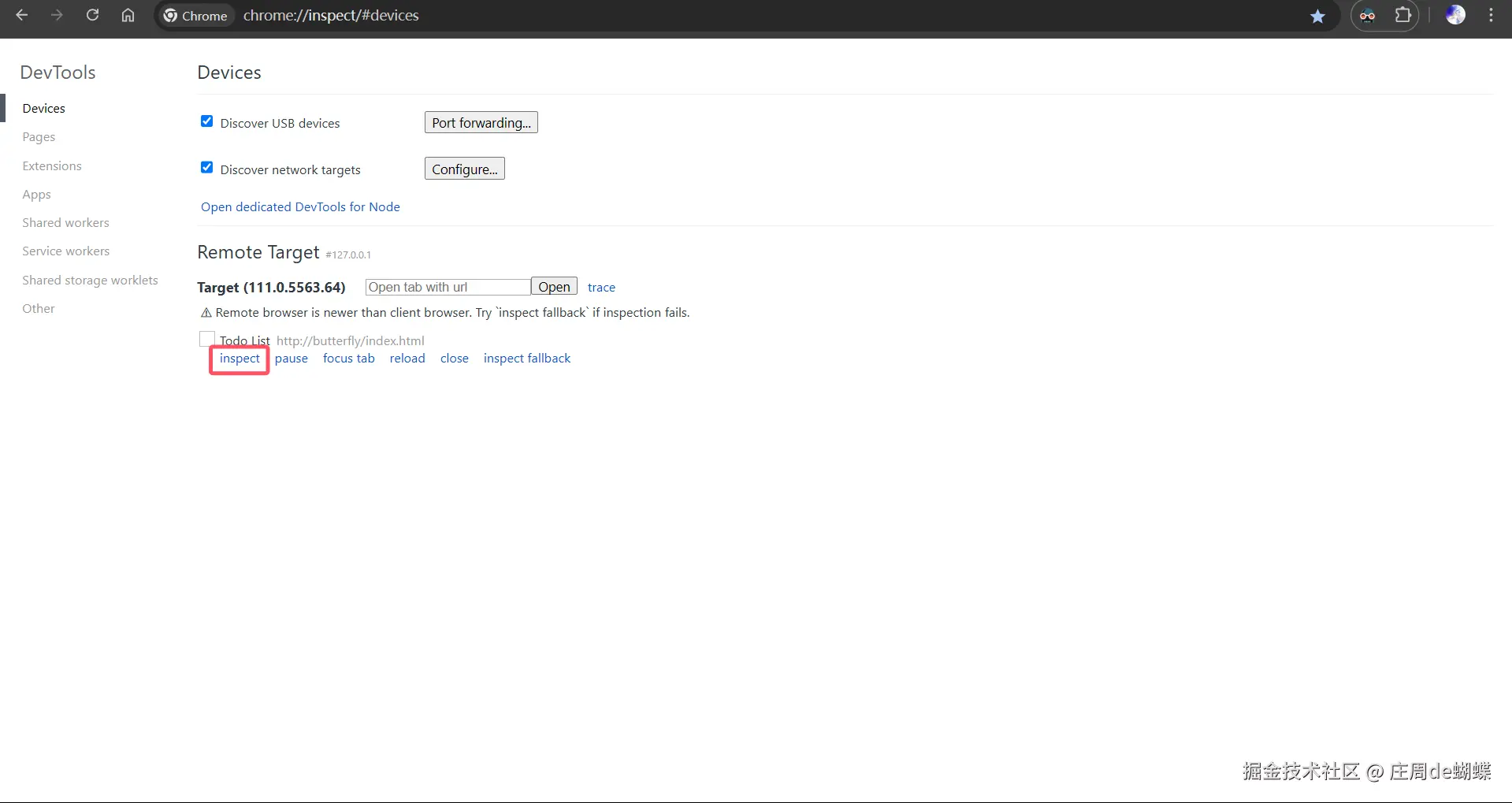Reload the page with the refresh icon

tap(92, 15)
